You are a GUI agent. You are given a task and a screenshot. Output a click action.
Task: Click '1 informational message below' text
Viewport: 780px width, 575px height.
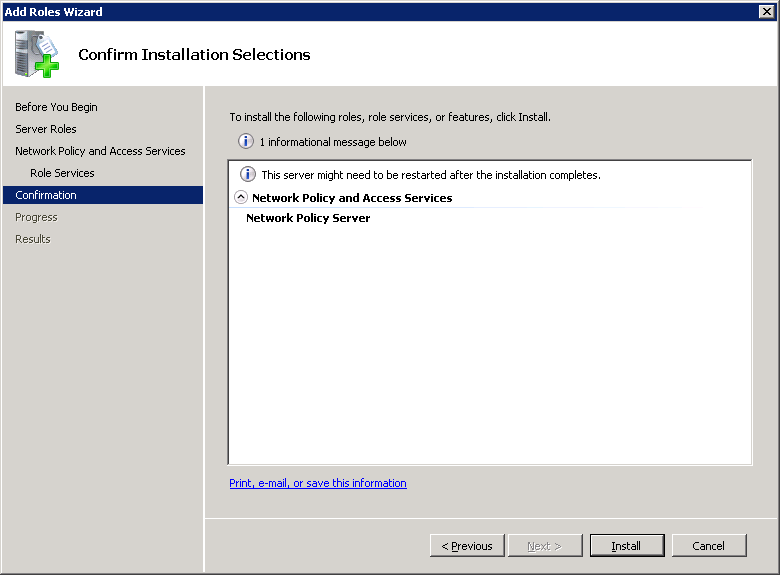coord(333,142)
